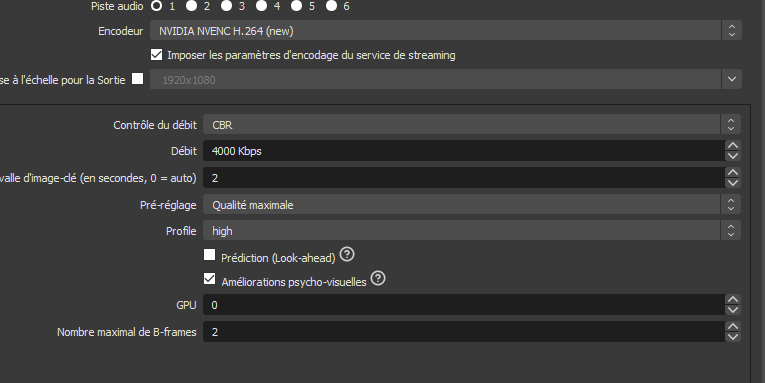Image resolution: width=765 pixels, height=383 pixels.
Task: Show help for Améliorations psycho-visuelles
Action: click(378, 278)
